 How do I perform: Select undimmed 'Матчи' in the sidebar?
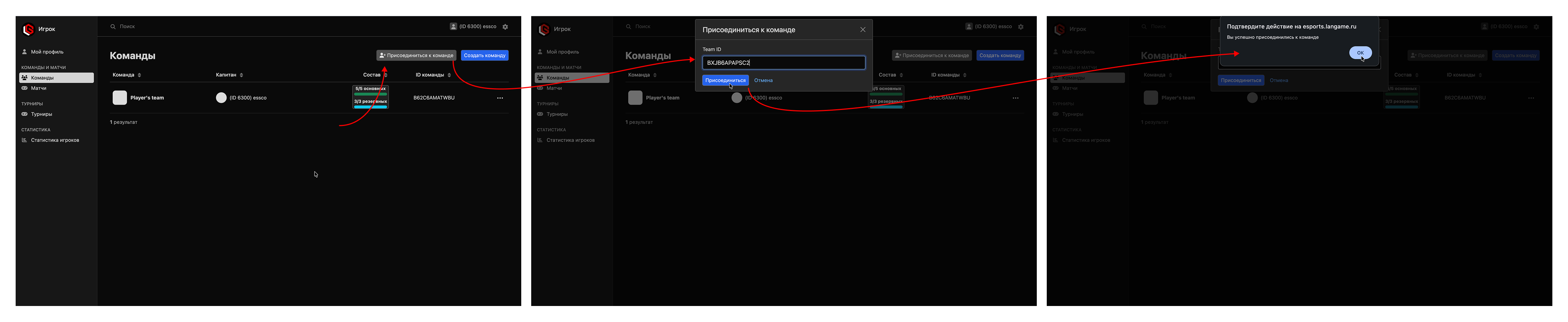38,88
